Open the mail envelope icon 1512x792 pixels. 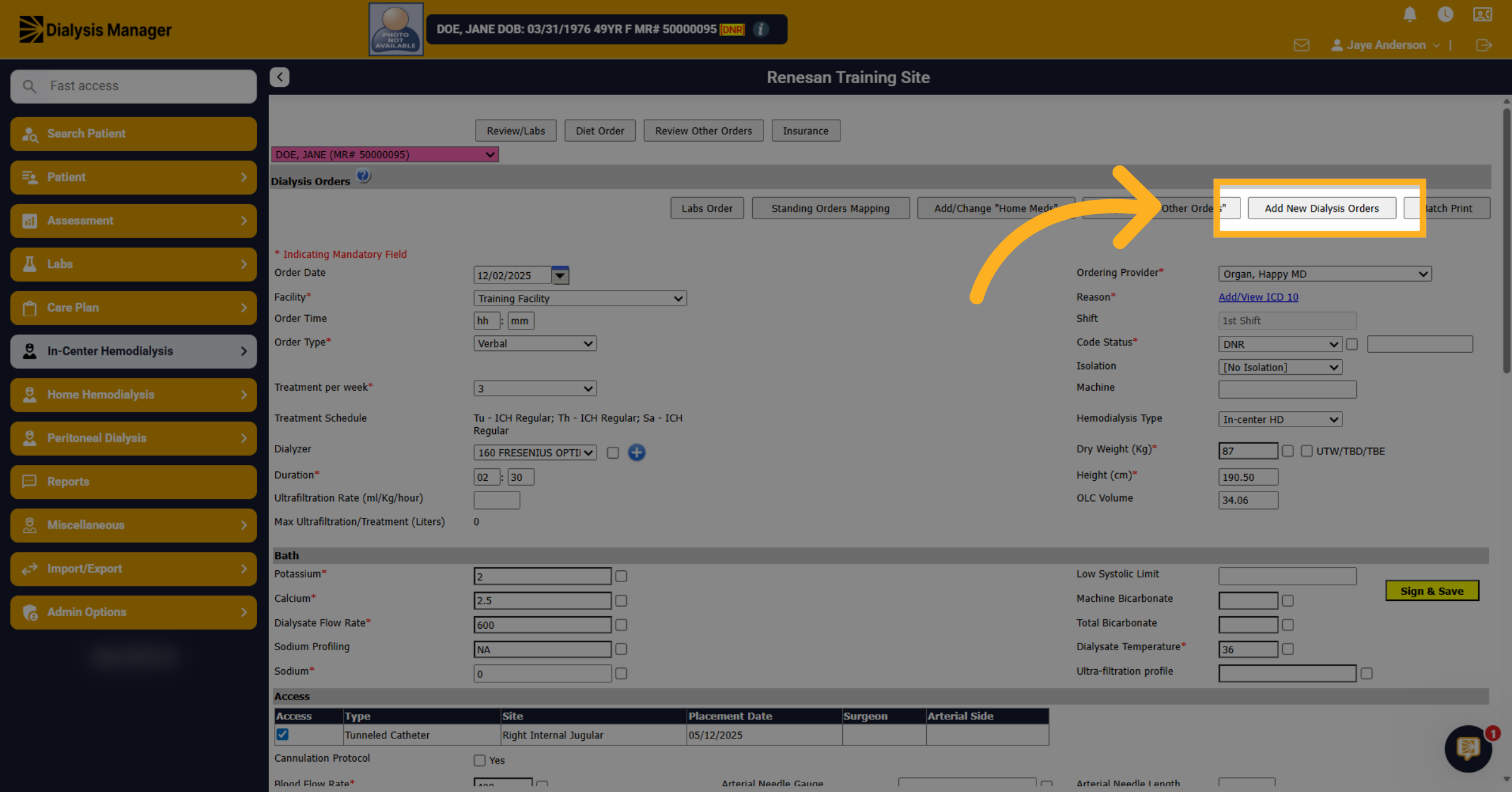click(1302, 45)
